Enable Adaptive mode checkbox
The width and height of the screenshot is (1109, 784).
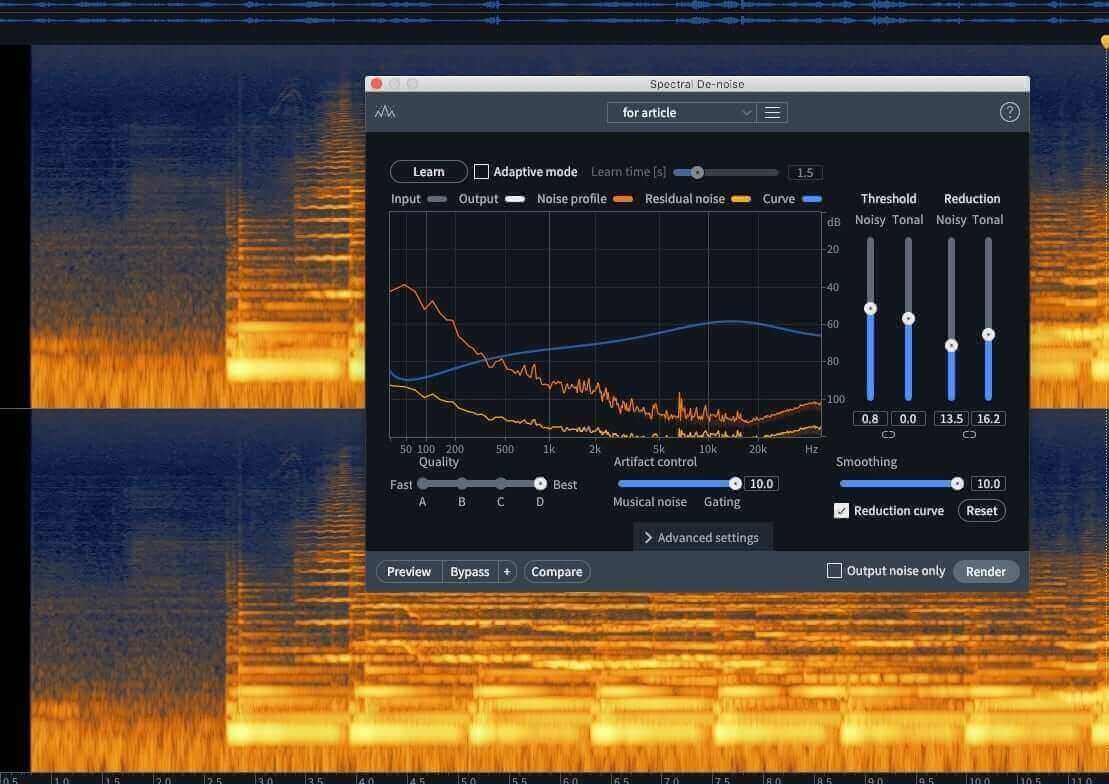pyautogui.click(x=481, y=171)
